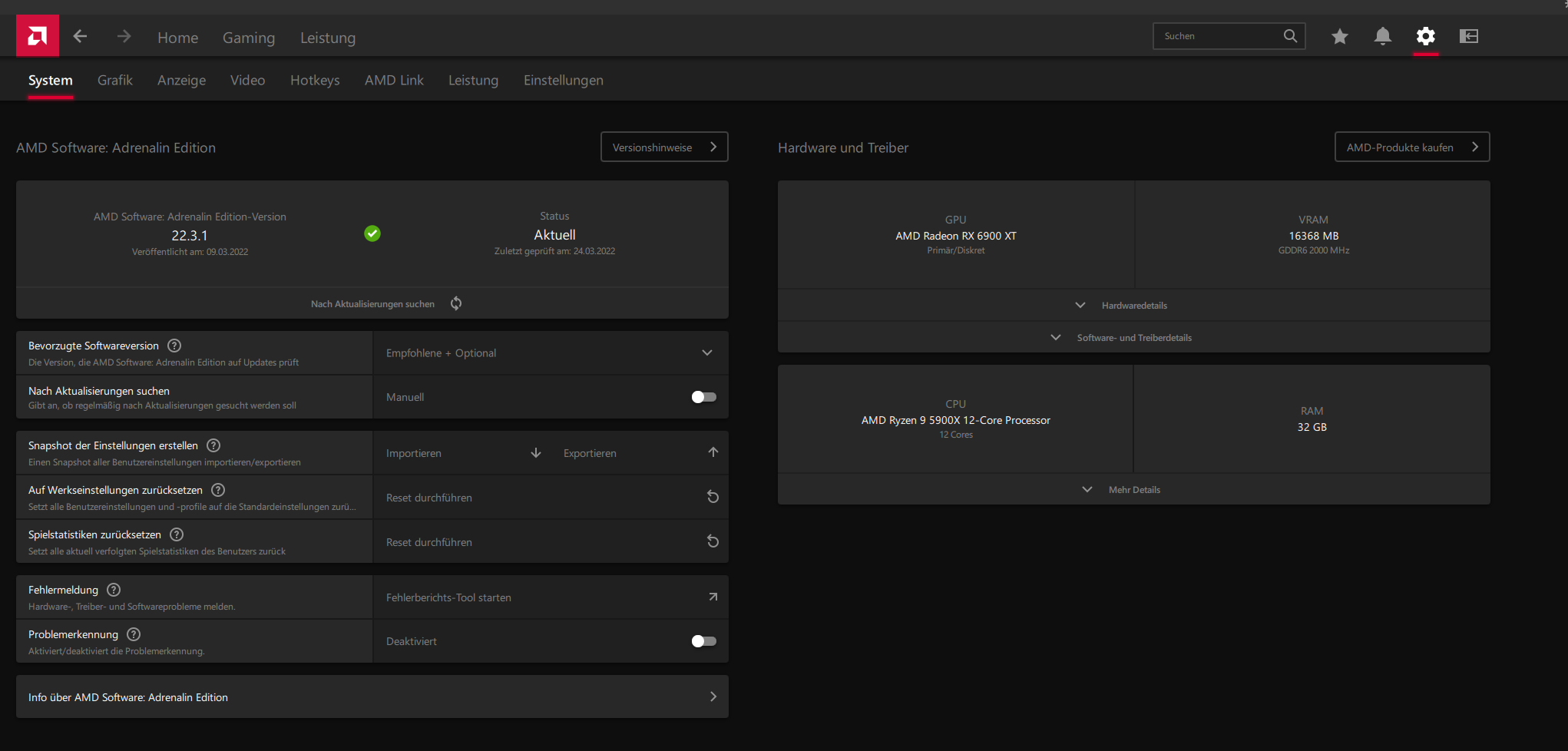The height and width of the screenshot is (751, 1568).
Task: Click the Importieren down-arrow icon
Action: click(x=536, y=453)
